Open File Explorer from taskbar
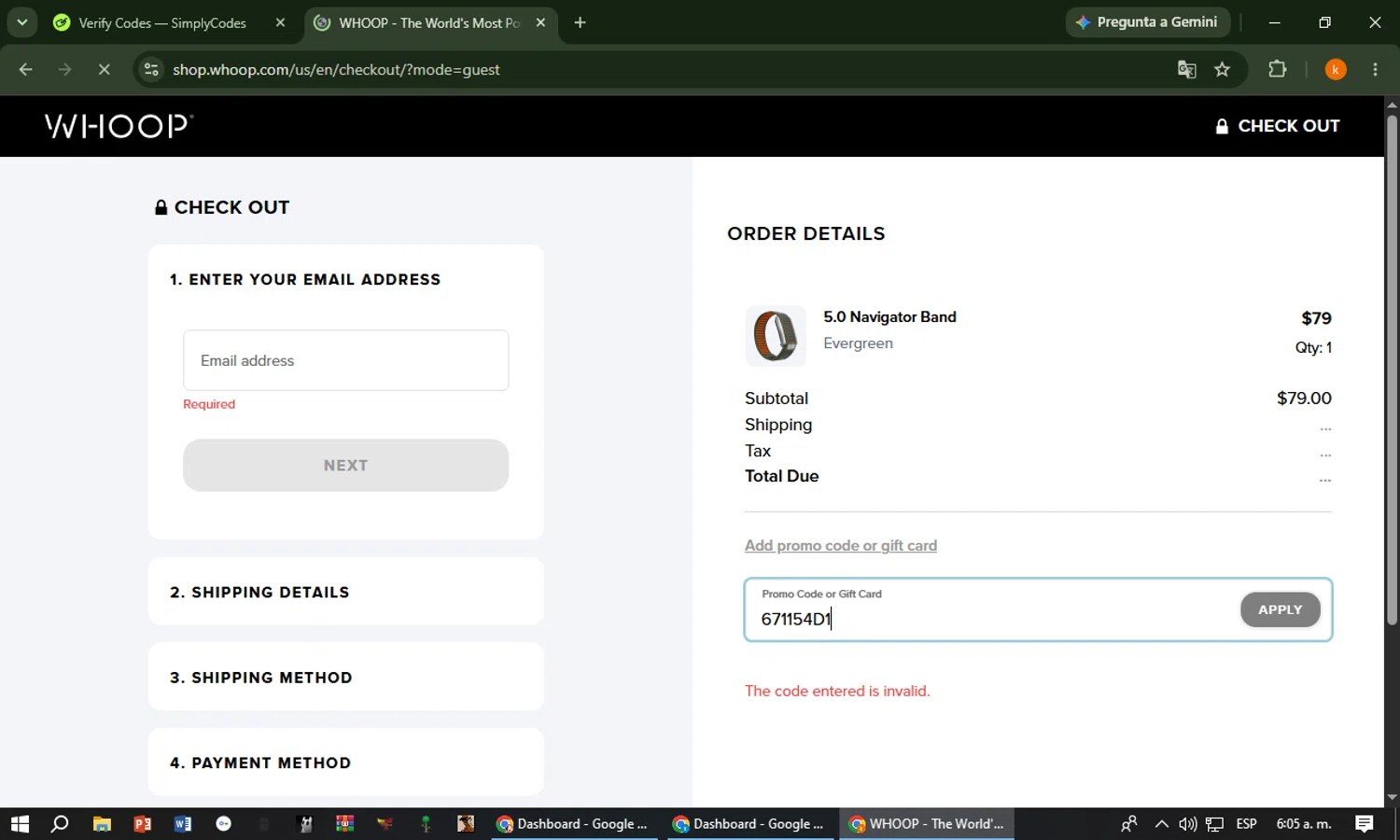The width and height of the screenshot is (1400, 840). pos(102,824)
